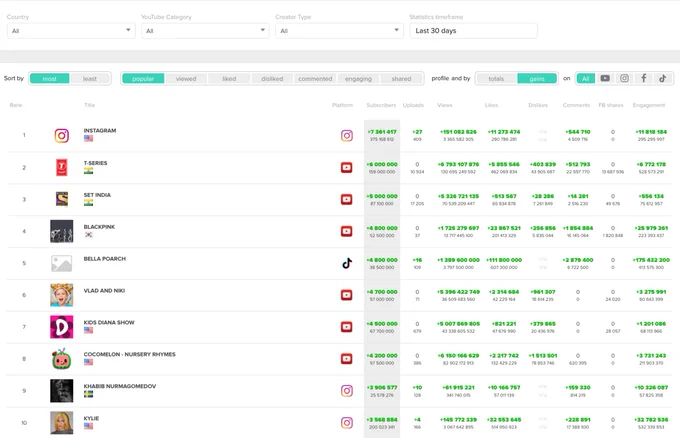Click YouTube platform icon in T-Series row
The image size is (680, 438).
click(347, 167)
